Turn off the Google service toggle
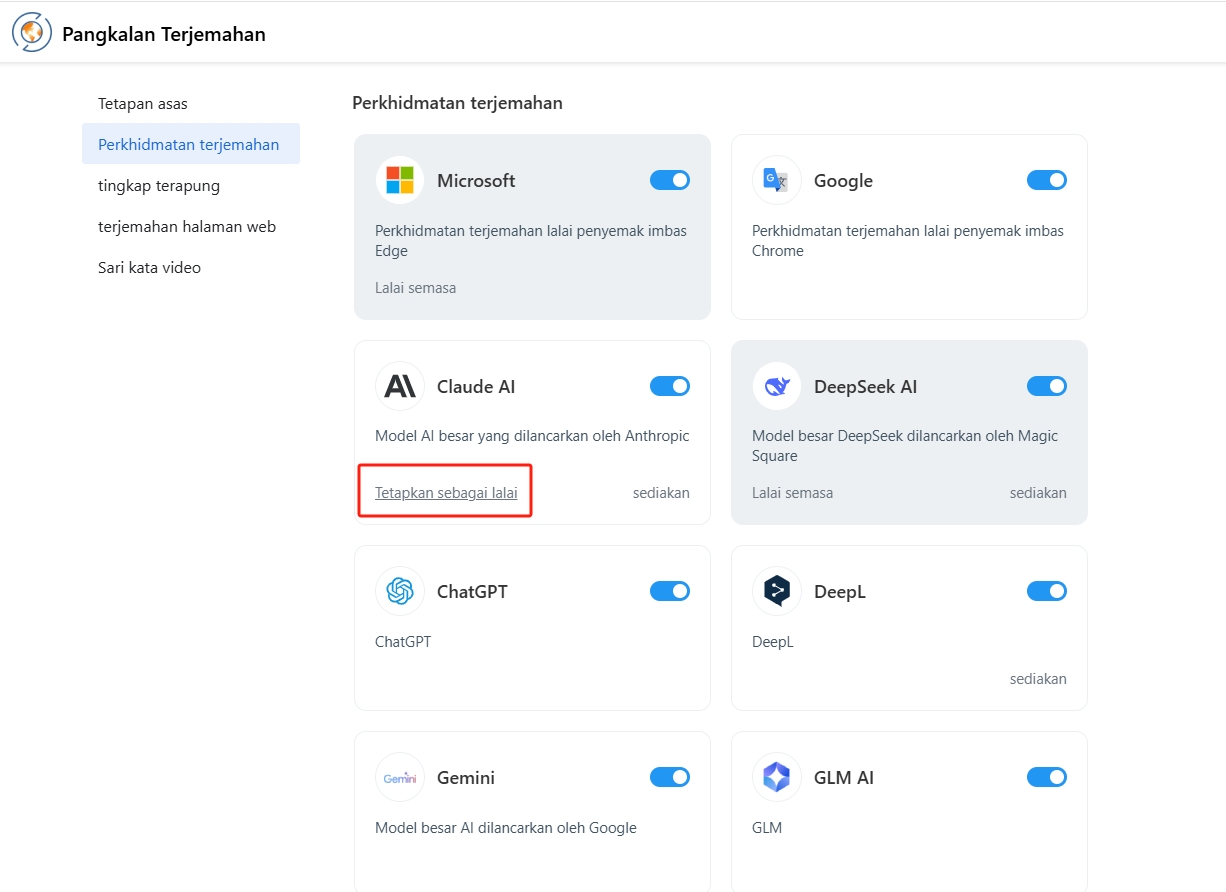Viewport: 1226px width, 892px height. (1047, 180)
